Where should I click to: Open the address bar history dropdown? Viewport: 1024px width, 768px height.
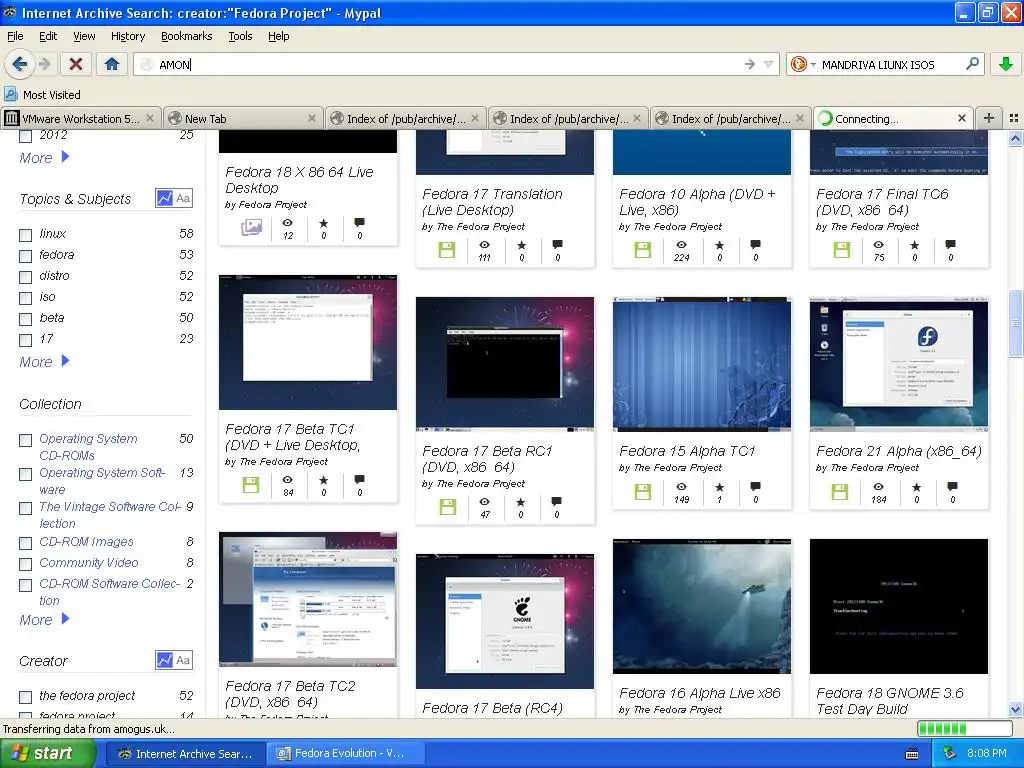coord(769,64)
